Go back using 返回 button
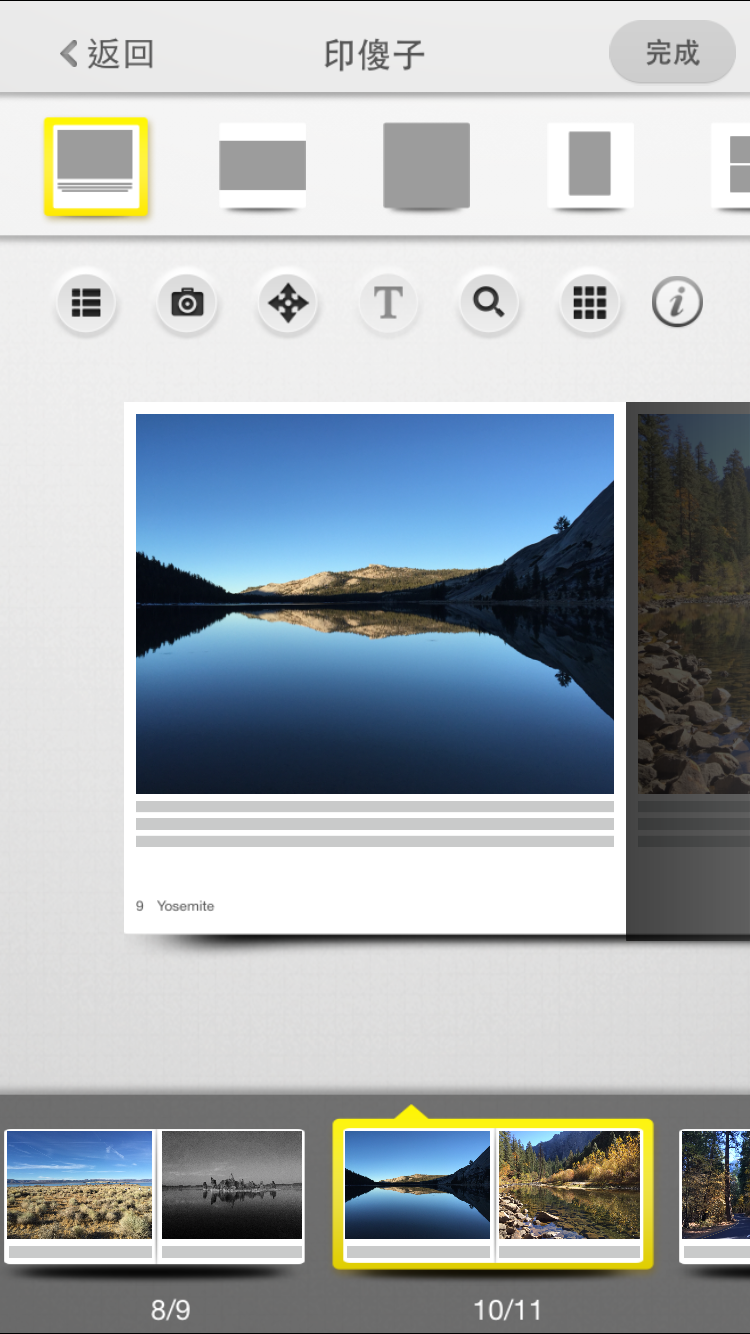Viewport: 750px width, 1334px height. (107, 54)
